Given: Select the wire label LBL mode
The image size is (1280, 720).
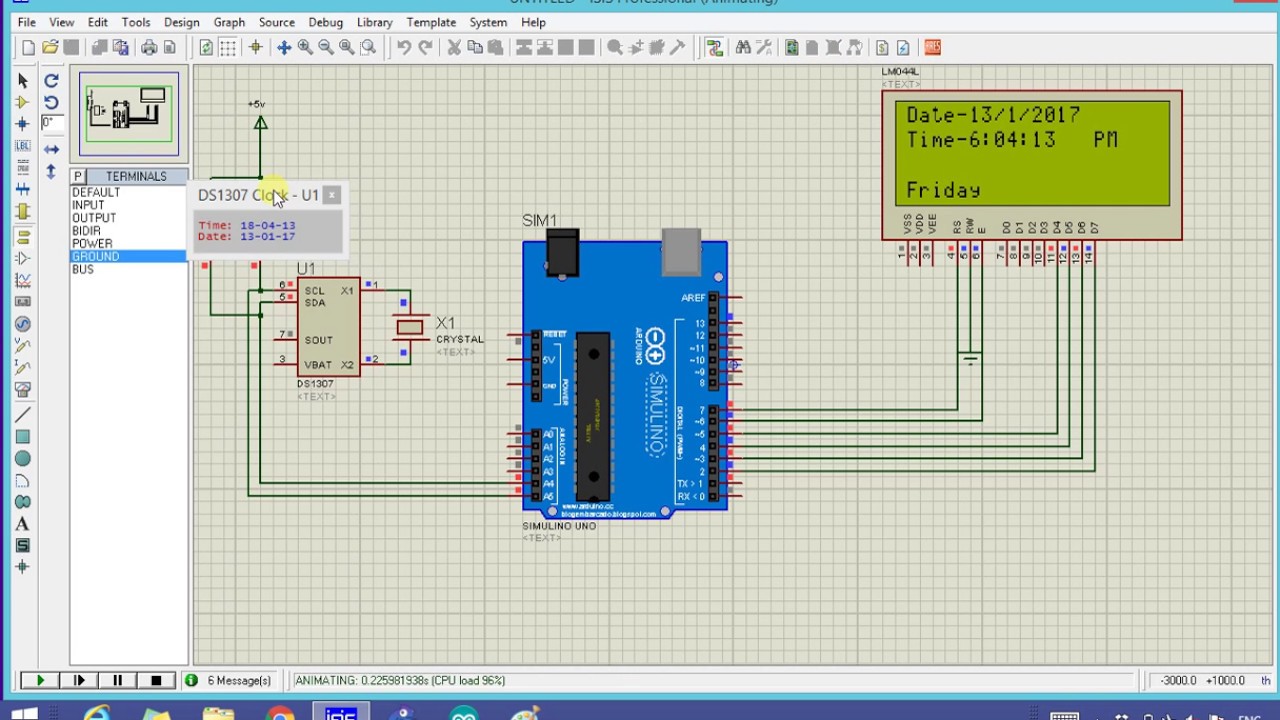Looking at the screenshot, I should [x=23, y=146].
